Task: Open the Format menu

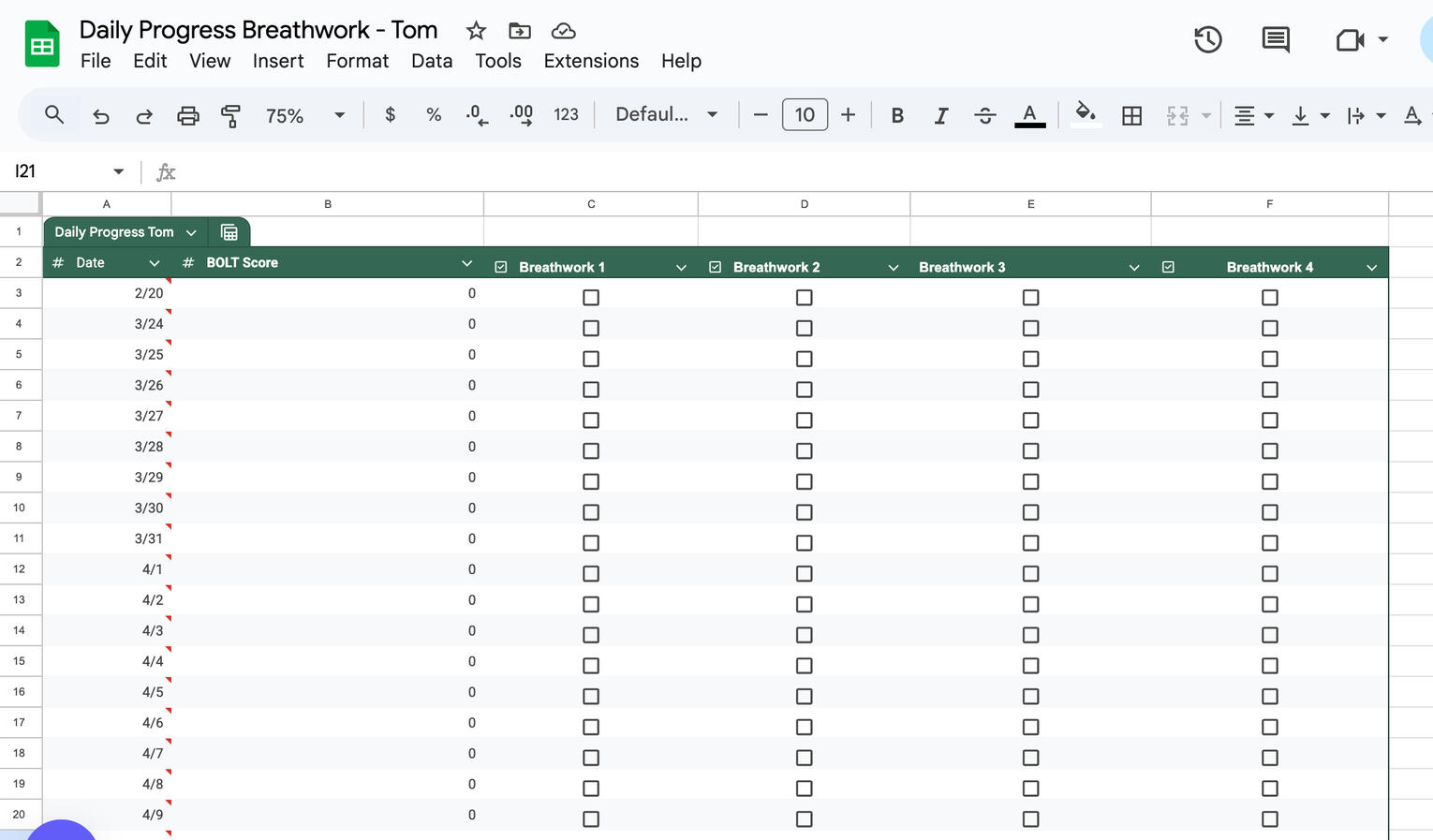Action: (x=358, y=61)
